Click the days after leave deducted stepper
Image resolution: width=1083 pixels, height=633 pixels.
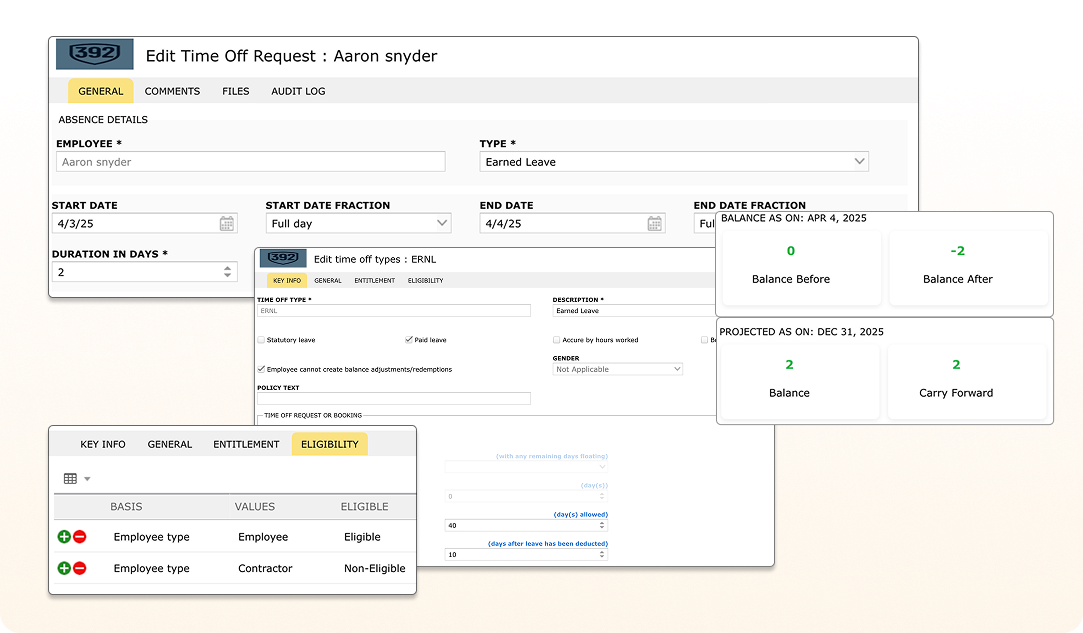pos(602,554)
